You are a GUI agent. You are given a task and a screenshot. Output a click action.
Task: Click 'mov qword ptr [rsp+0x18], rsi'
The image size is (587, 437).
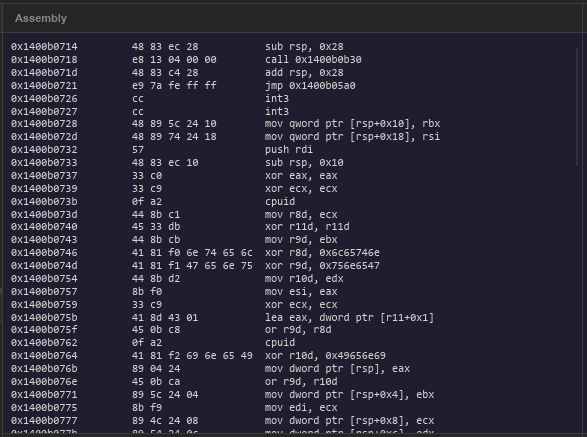tap(352, 137)
